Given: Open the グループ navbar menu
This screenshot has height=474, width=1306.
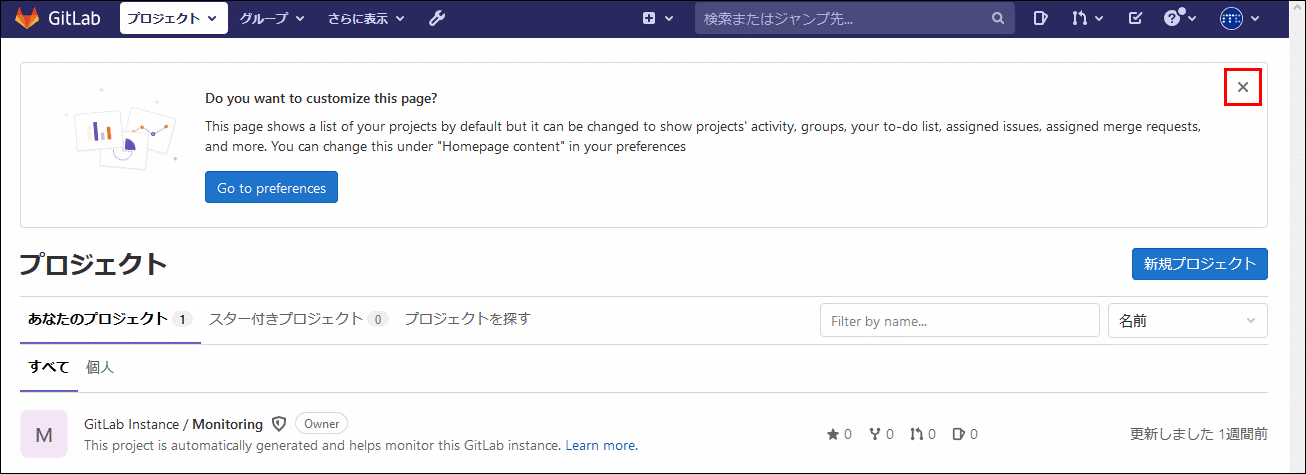Looking at the screenshot, I should pyautogui.click(x=272, y=18).
